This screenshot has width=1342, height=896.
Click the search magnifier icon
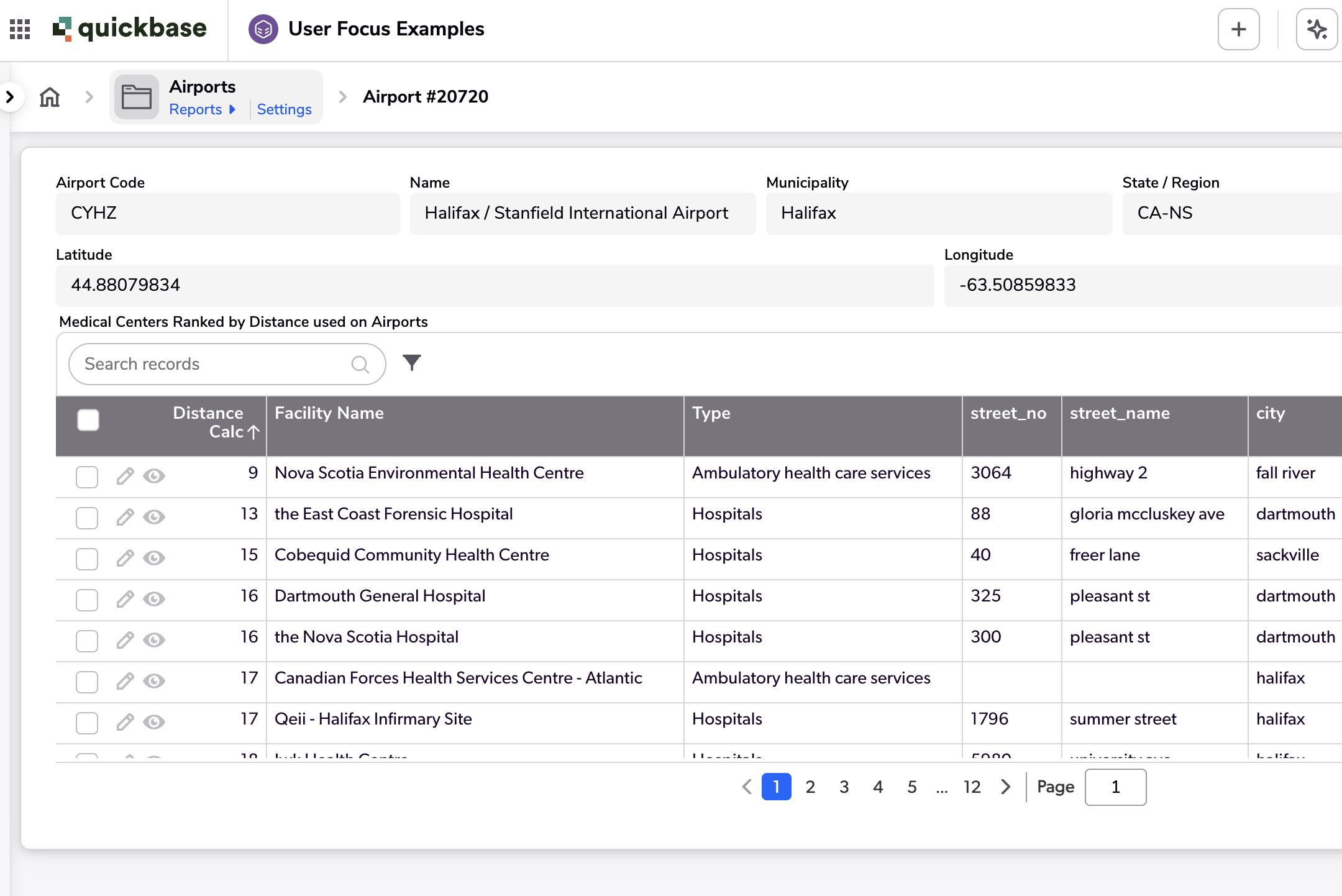[360, 363]
